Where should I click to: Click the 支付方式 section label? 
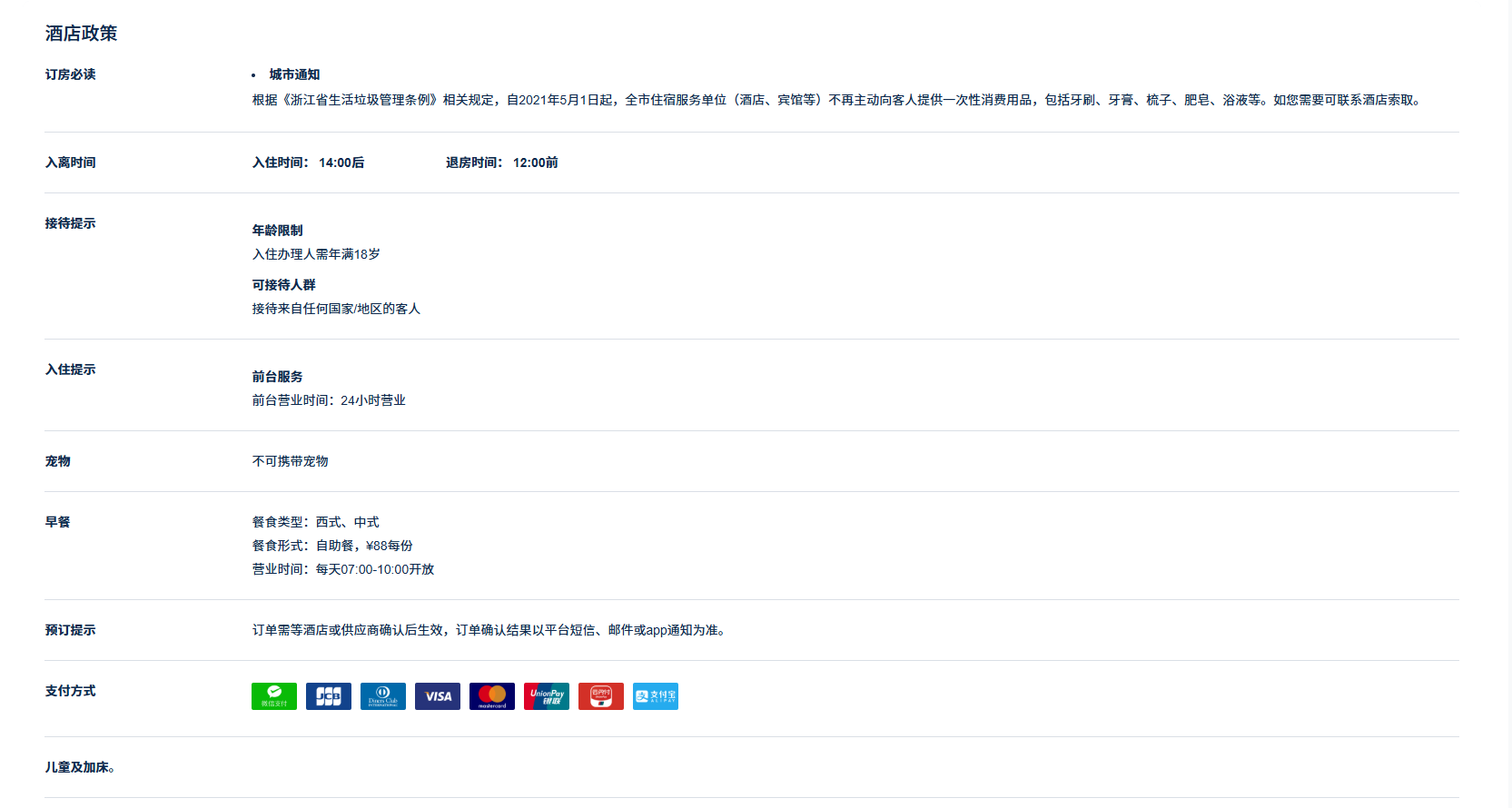click(71, 691)
